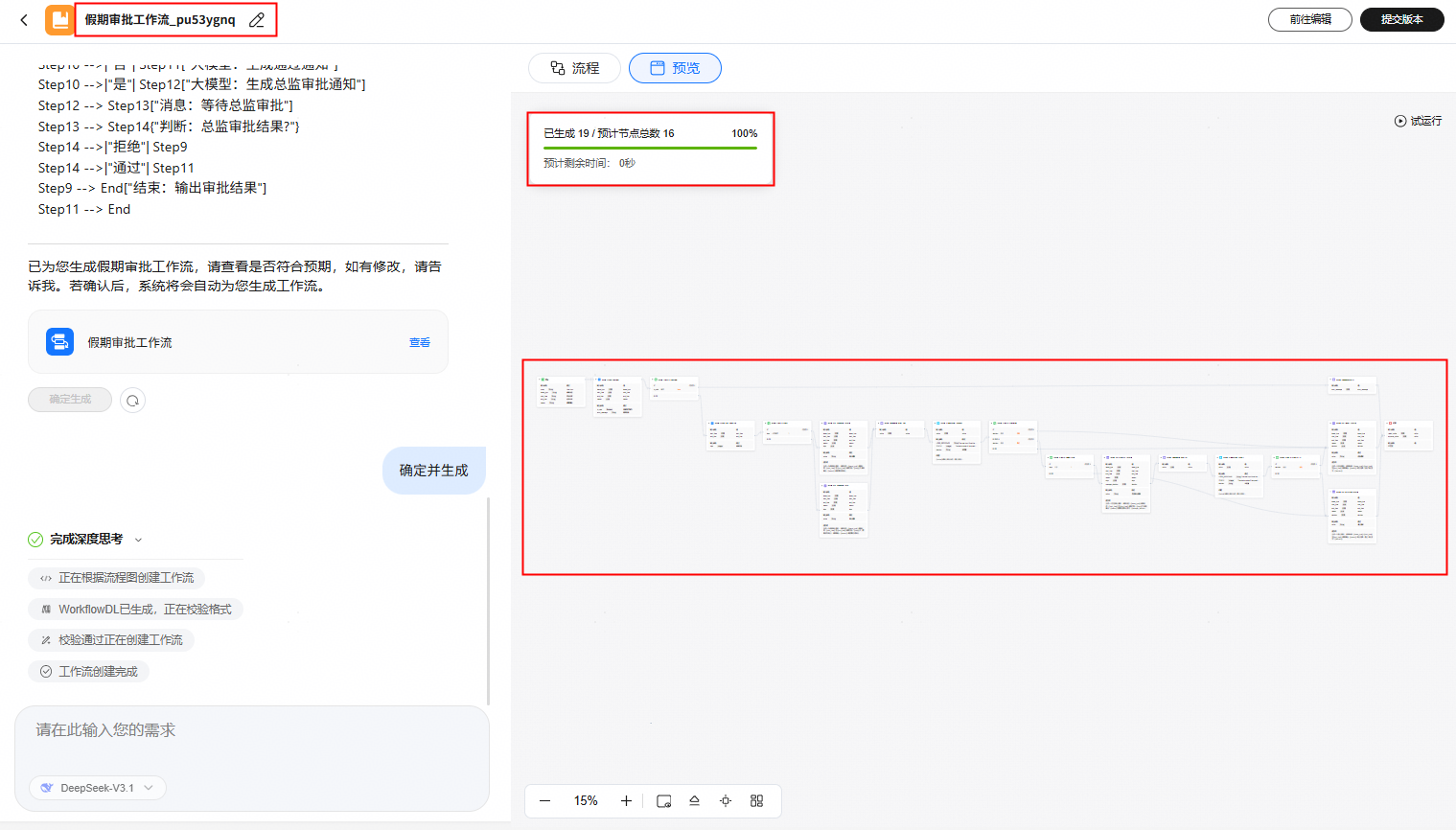The width and height of the screenshot is (1456, 830).
Task: Zoom out the canvas with minus
Action: (545, 801)
